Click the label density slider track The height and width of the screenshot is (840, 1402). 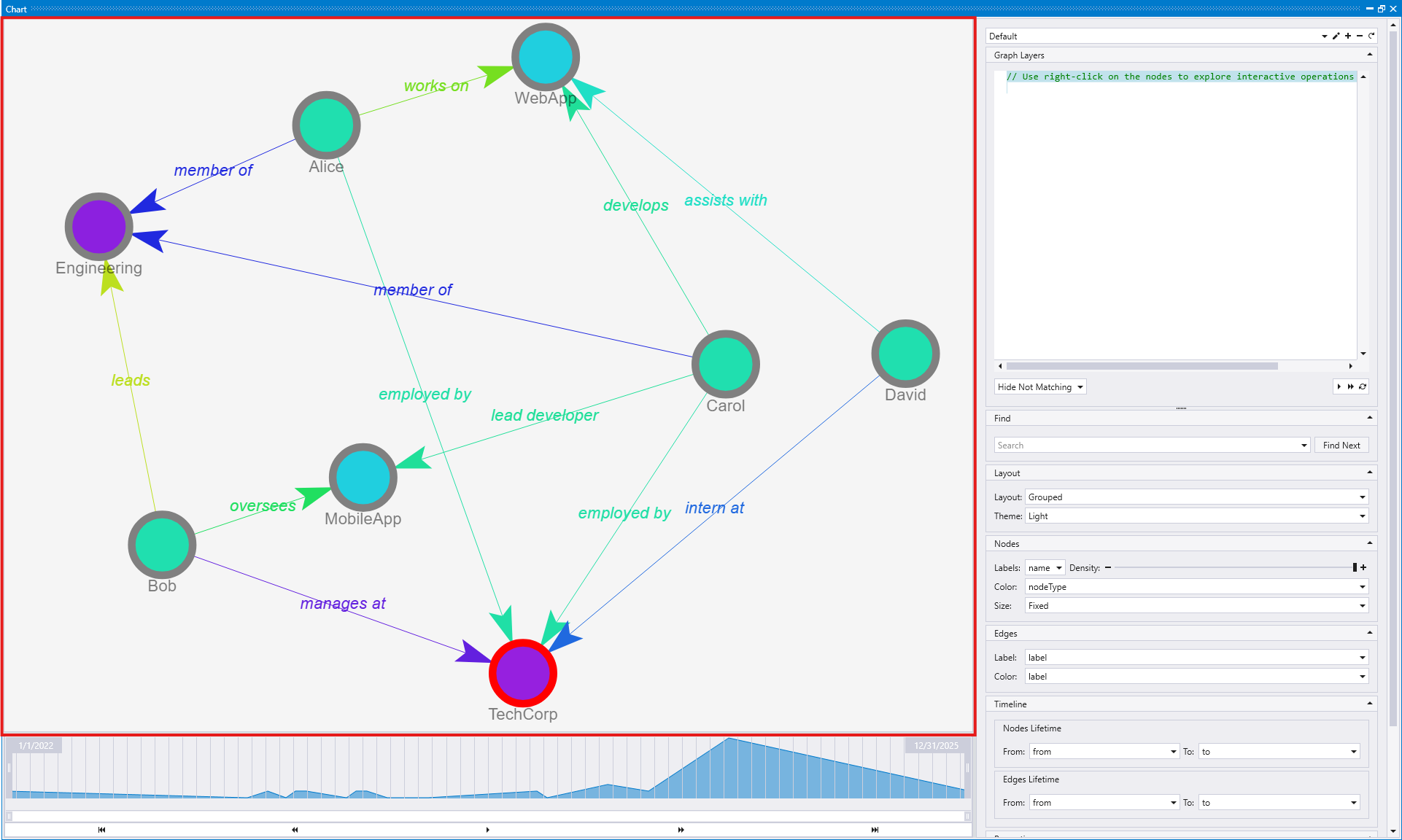1233,567
